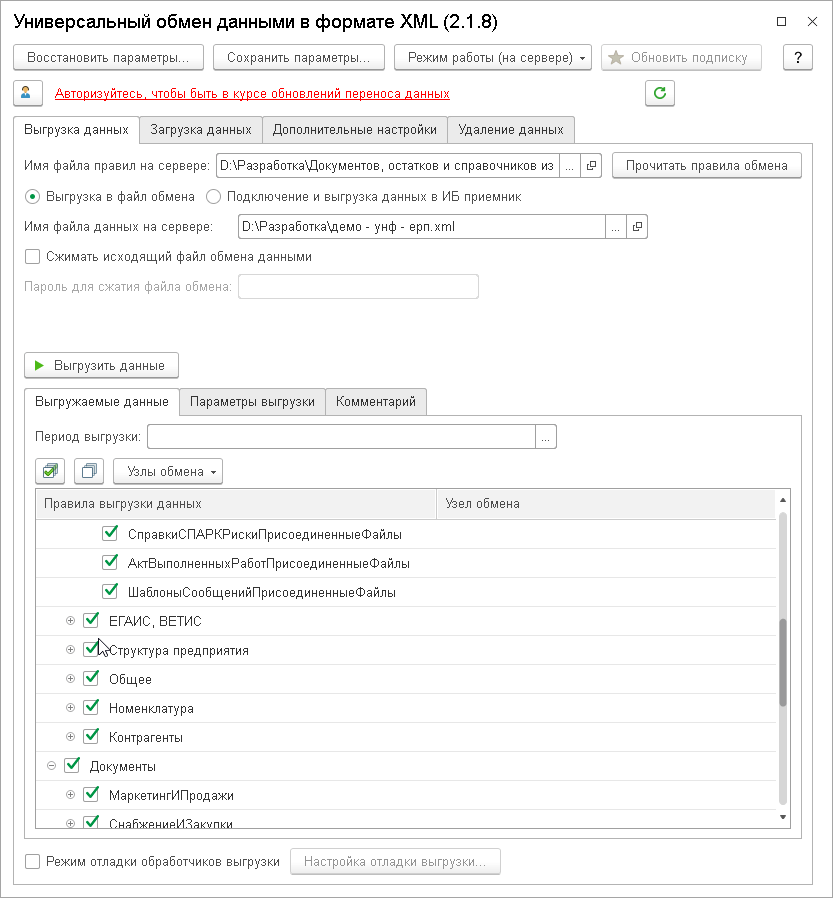Open rules file path in viewer icon
Screen dimensions: 833x898
[x=591, y=166]
